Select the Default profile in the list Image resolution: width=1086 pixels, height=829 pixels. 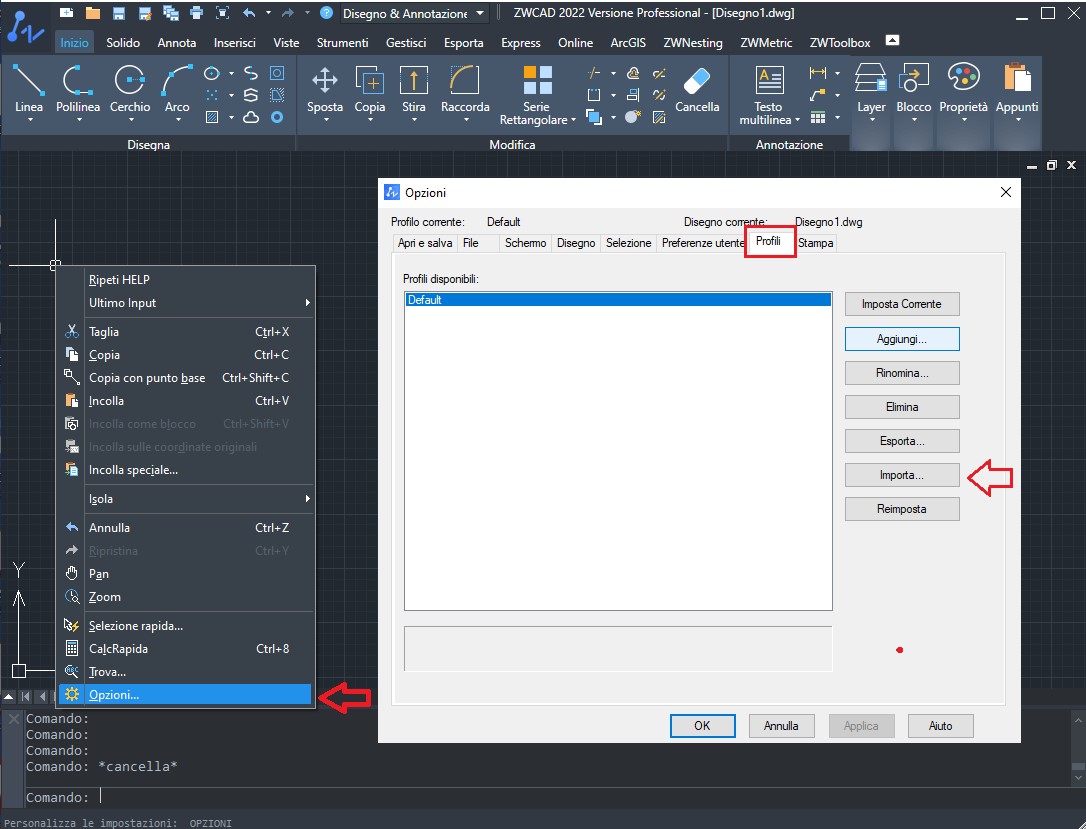618,300
